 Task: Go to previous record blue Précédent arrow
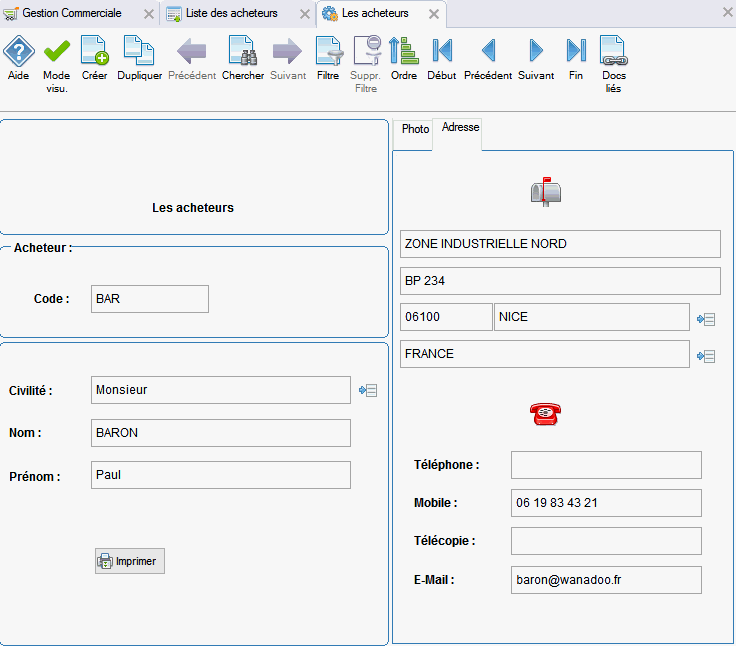tap(488, 59)
